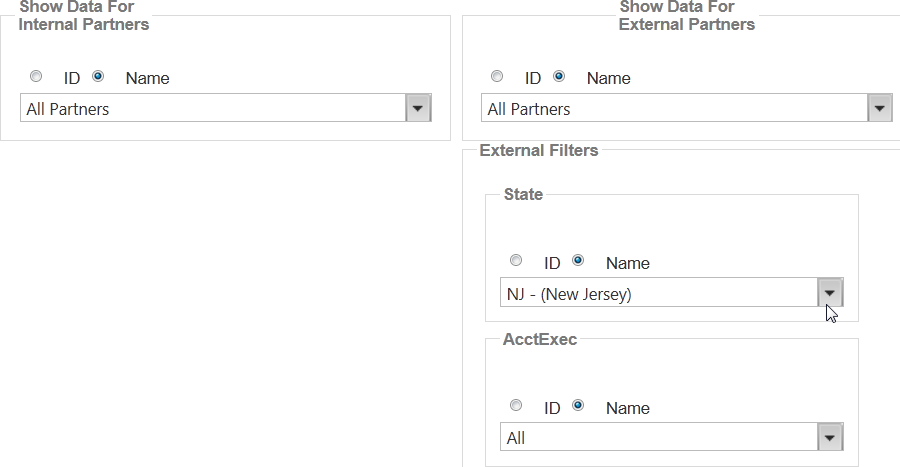900x467 pixels.
Task: Expand the External Partners dropdown arrow button
Action: (x=879, y=109)
